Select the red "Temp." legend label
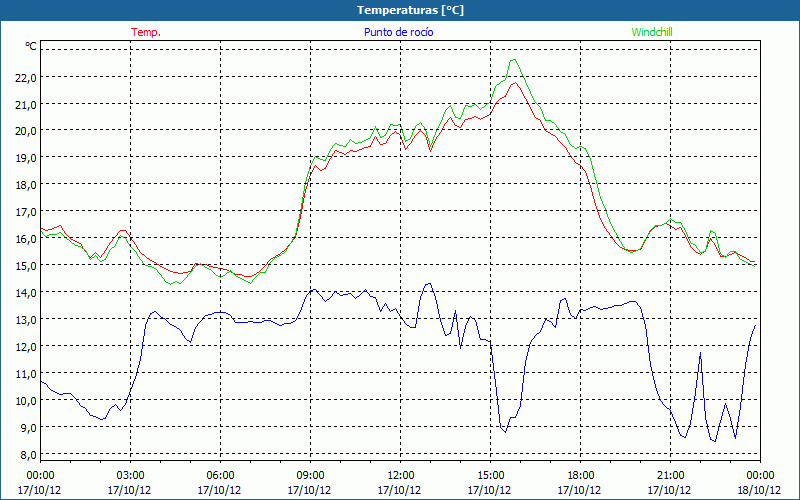 pyautogui.click(x=146, y=32)
